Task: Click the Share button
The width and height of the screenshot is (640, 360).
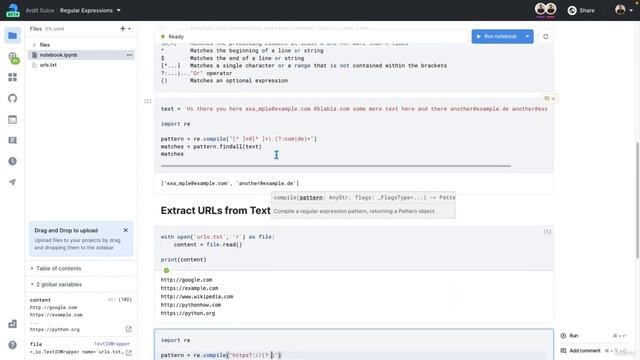Action: (581, 10)
